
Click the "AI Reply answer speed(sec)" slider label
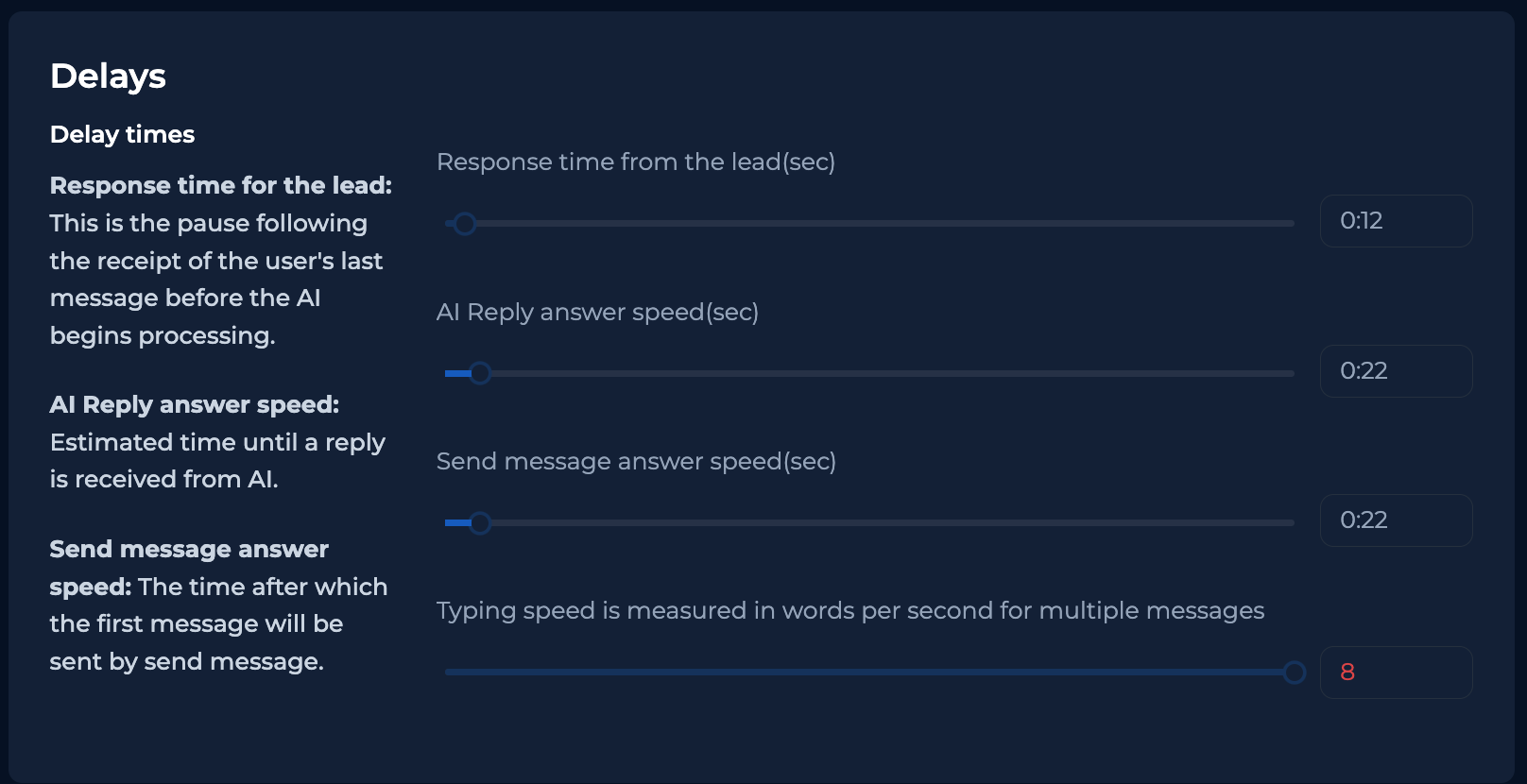point(597,312)
